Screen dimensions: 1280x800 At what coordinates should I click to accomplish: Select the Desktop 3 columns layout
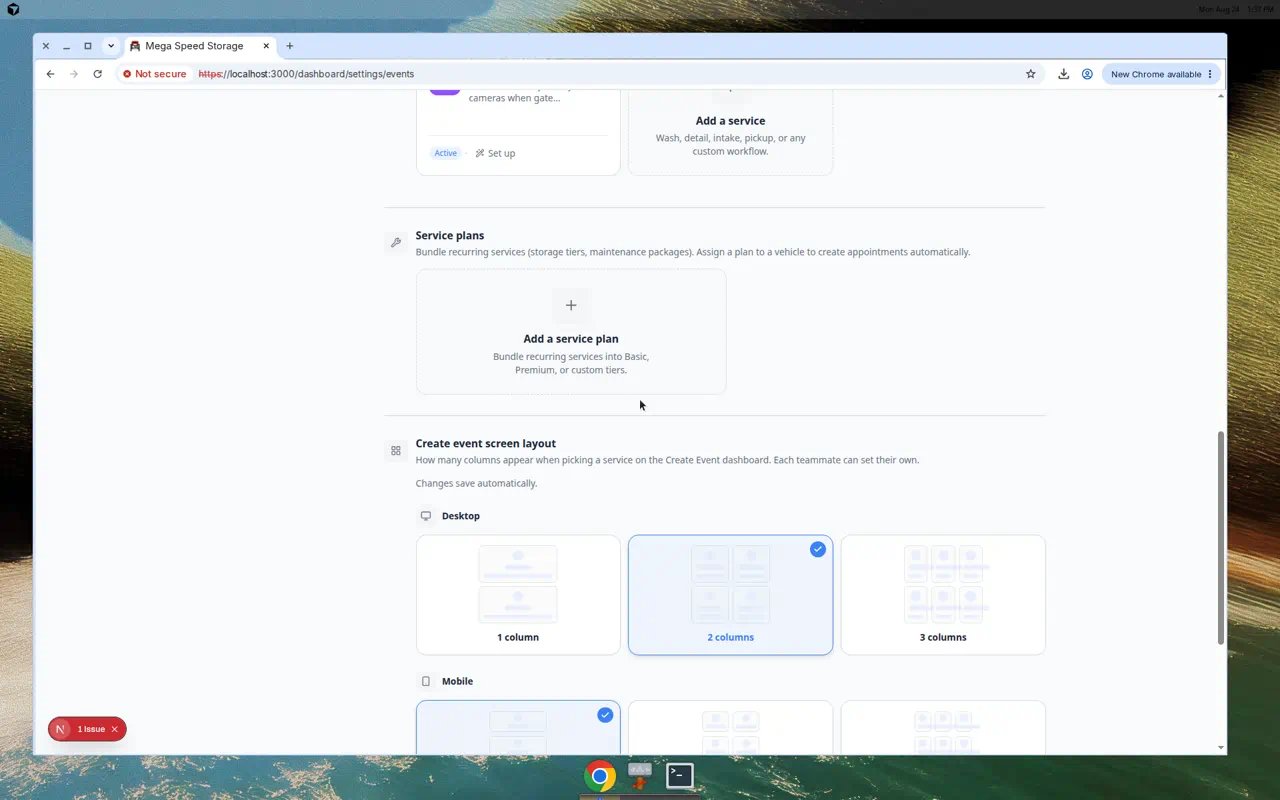coord(943,595)
